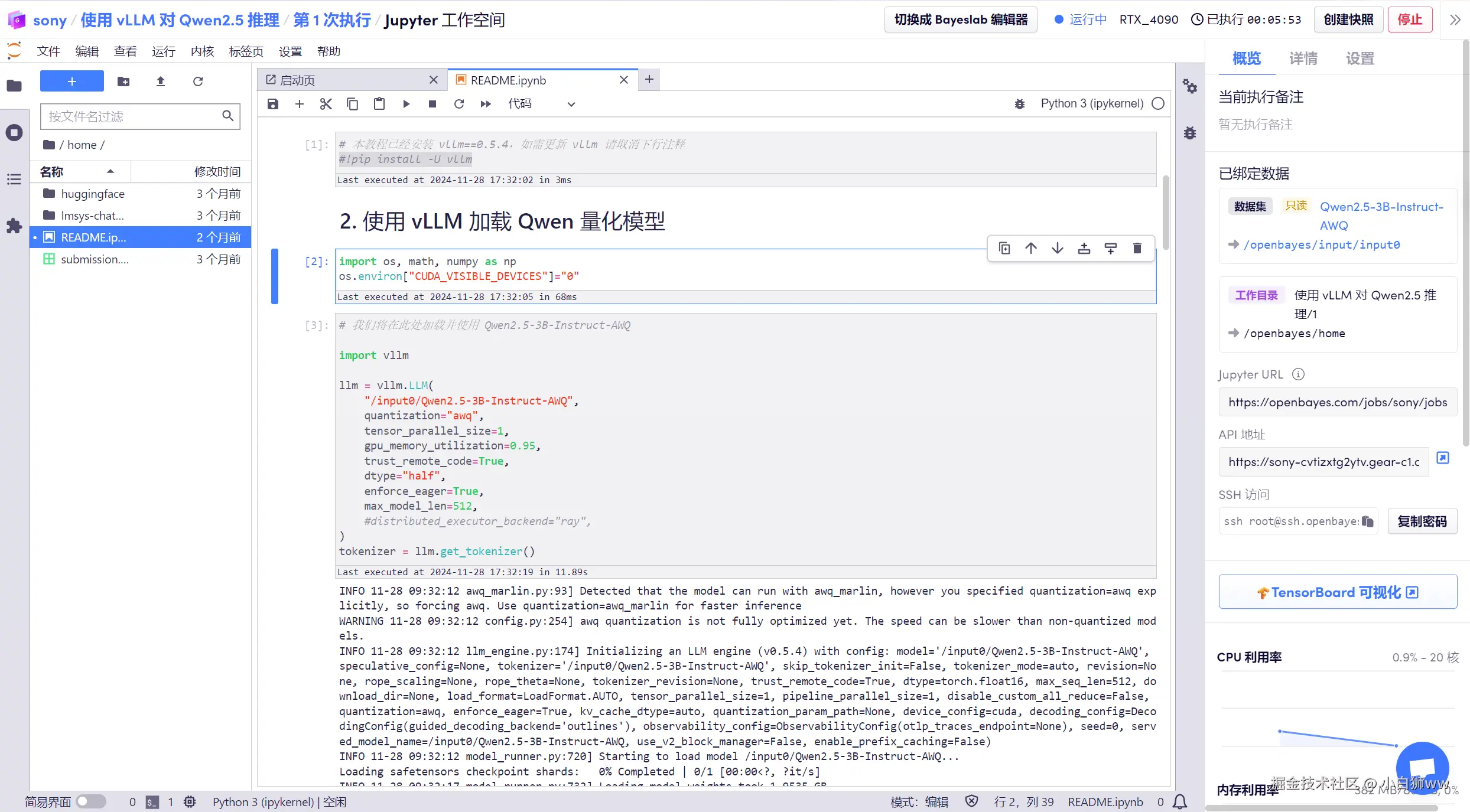
Task: Open TensorBoard 可视化 link
Action: (x=1338, y=592)
